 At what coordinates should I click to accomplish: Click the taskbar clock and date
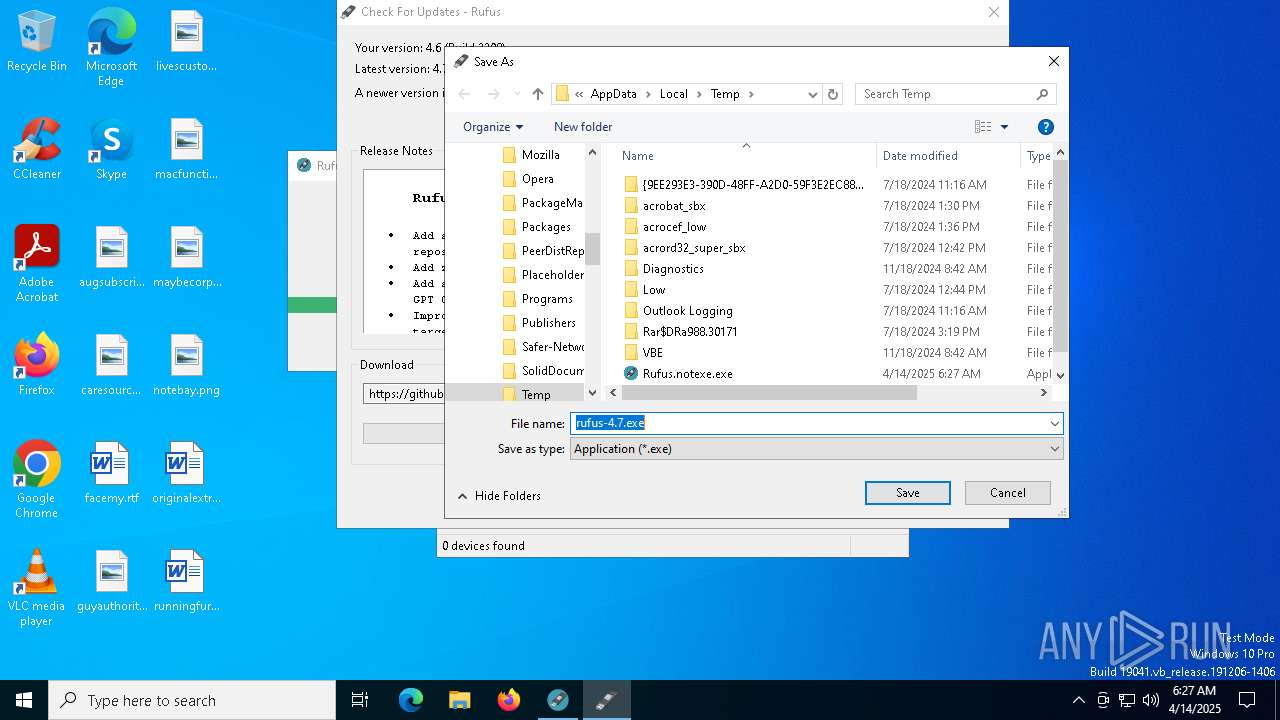point(1194,700)
